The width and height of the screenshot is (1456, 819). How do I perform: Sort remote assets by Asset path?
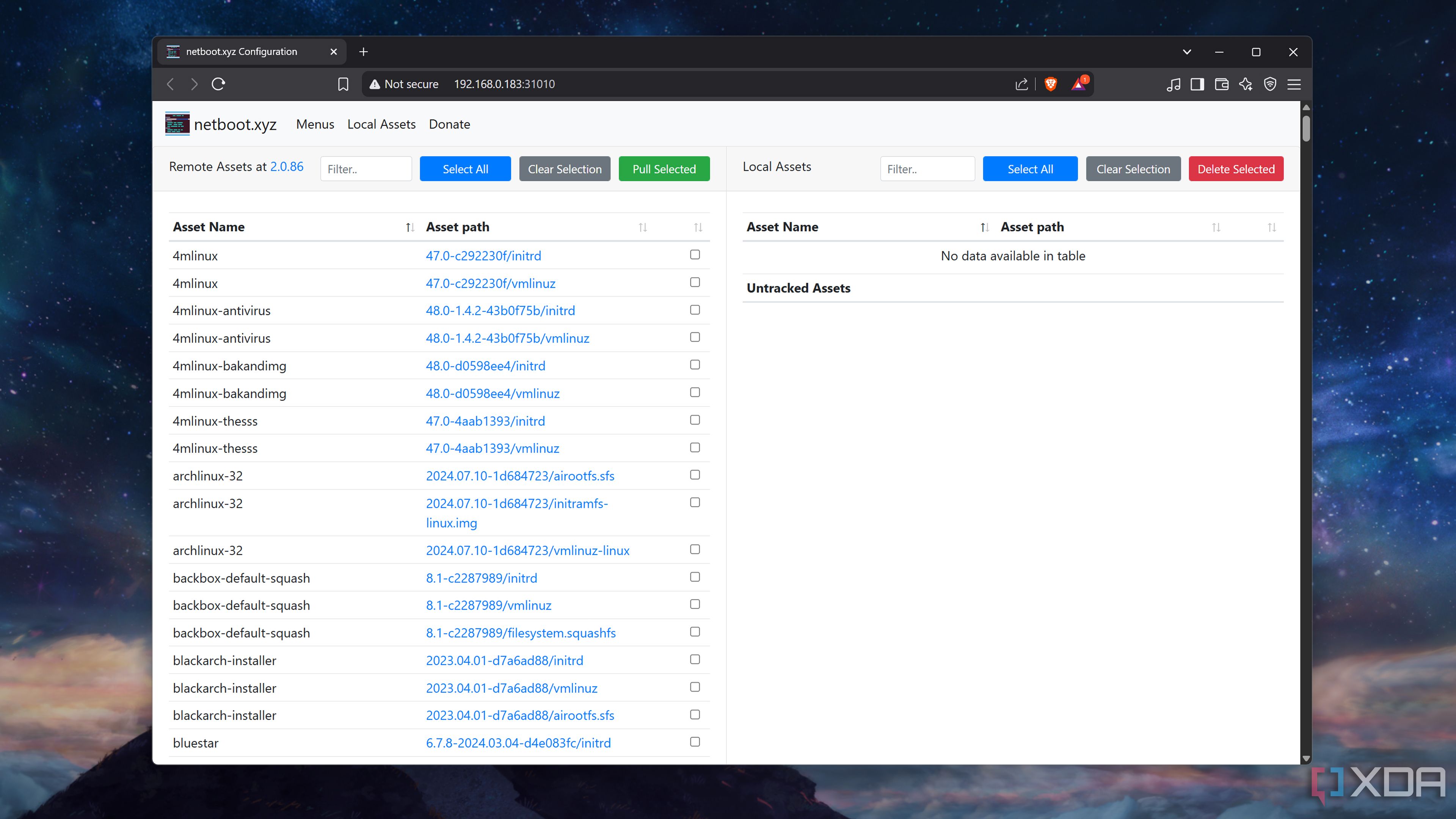pyautogui.click(x=537, y=227)
